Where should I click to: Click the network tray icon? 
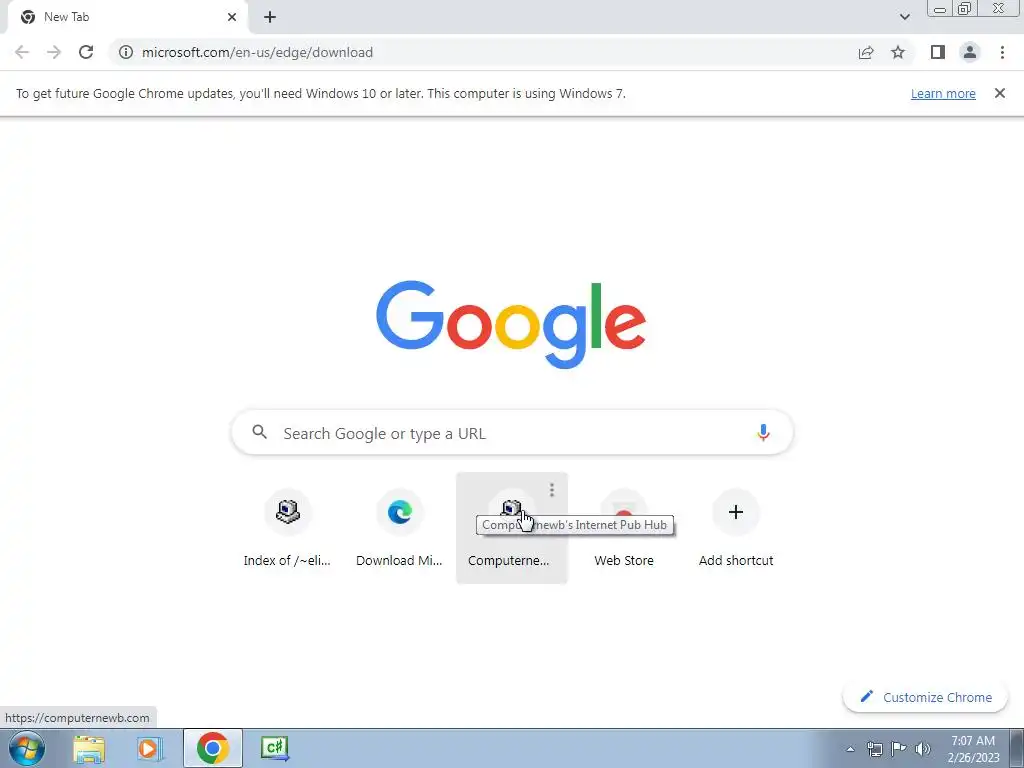[874, 749]
